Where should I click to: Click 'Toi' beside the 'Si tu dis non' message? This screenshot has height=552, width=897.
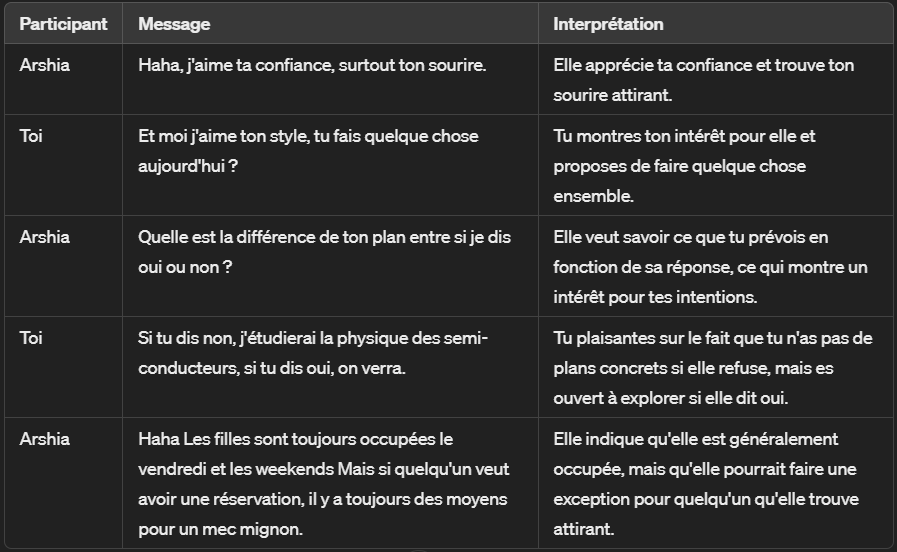(x=31, y=339)
